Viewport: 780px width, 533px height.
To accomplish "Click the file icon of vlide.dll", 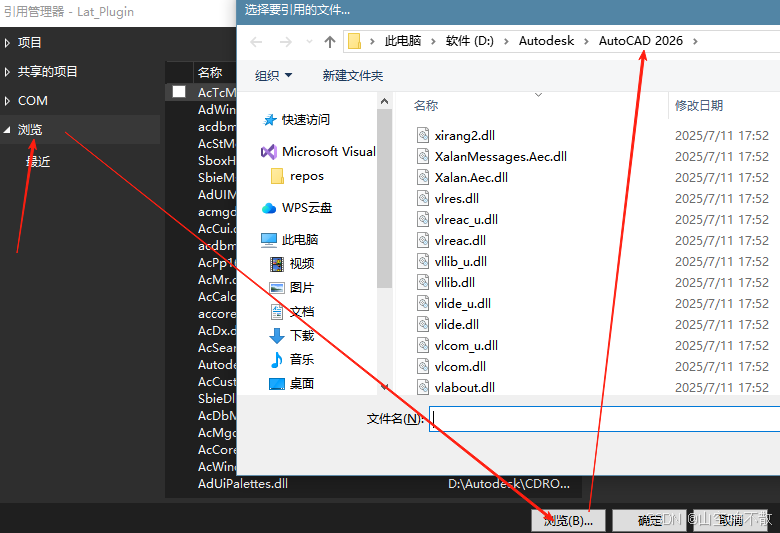I will (423, 324).
